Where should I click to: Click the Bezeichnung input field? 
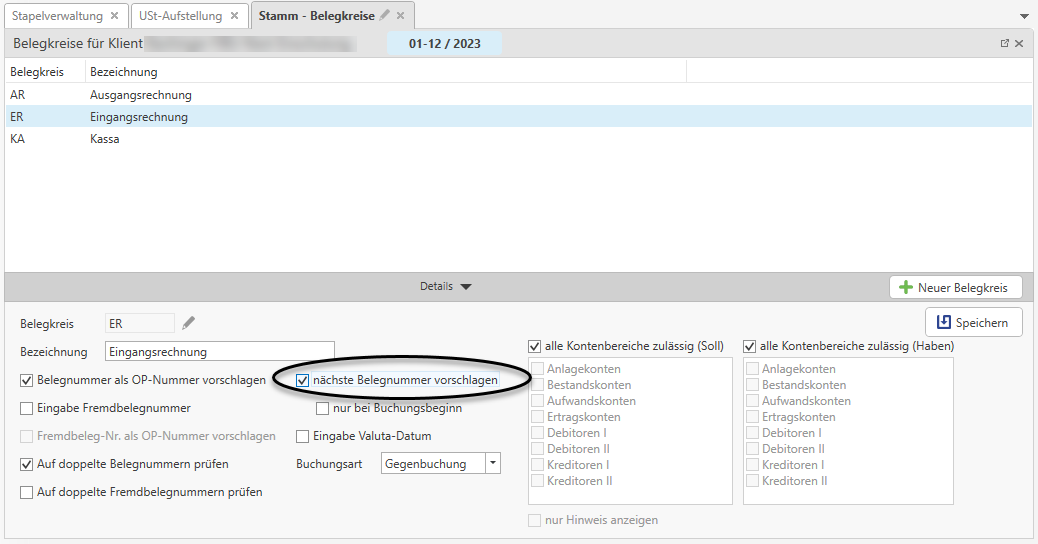click(219, 352)
